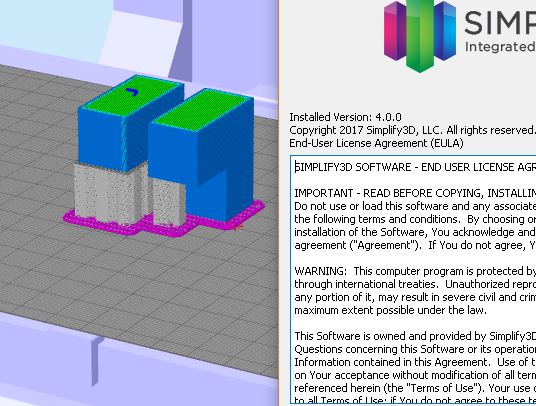Click the Copyright 2017 Simplify3D line
The height and width of the screenshot is (406, 536).
point(412,130)
